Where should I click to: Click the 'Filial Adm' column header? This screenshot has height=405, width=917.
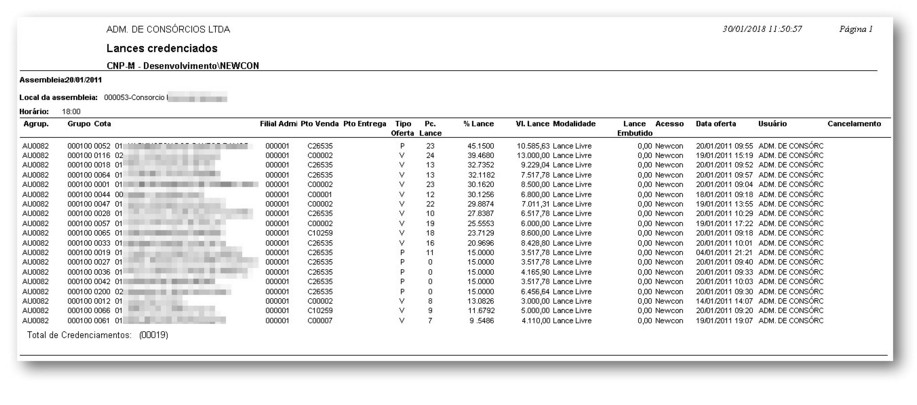tap(279, 124)
